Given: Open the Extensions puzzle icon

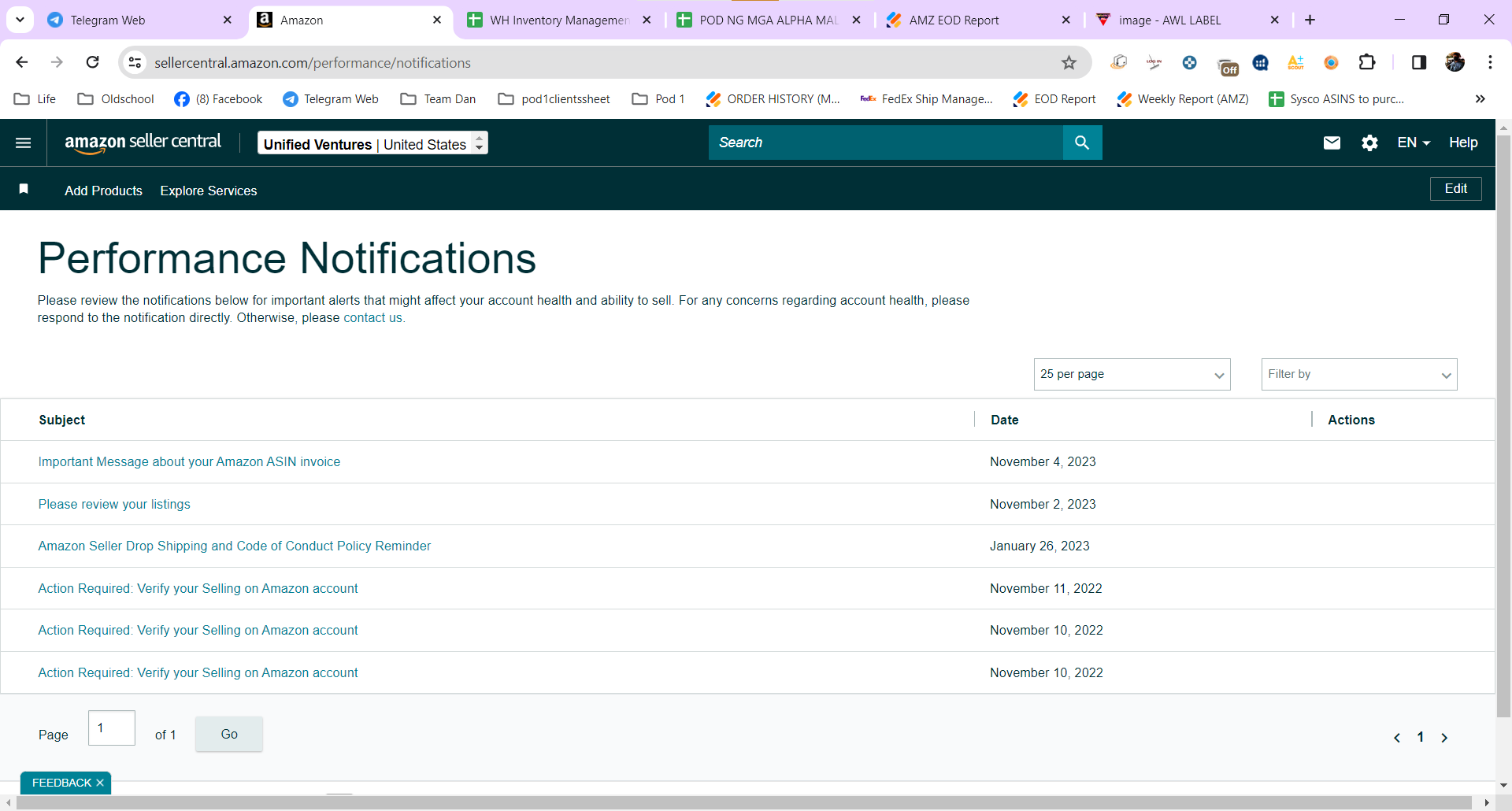Looking at the screenshot, I should click(1367, 62).
